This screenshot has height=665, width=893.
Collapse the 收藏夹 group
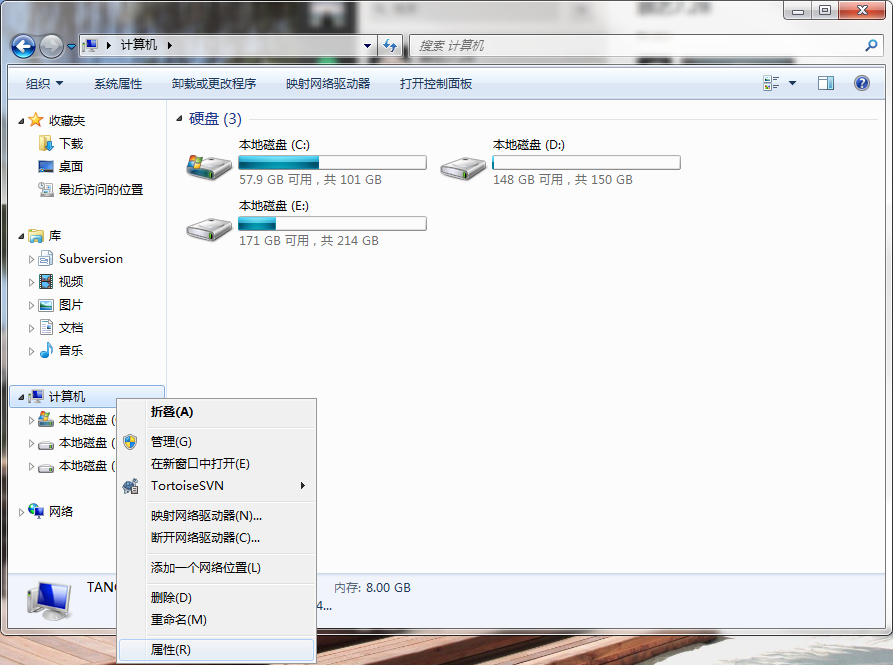click(x=21, y=121)
